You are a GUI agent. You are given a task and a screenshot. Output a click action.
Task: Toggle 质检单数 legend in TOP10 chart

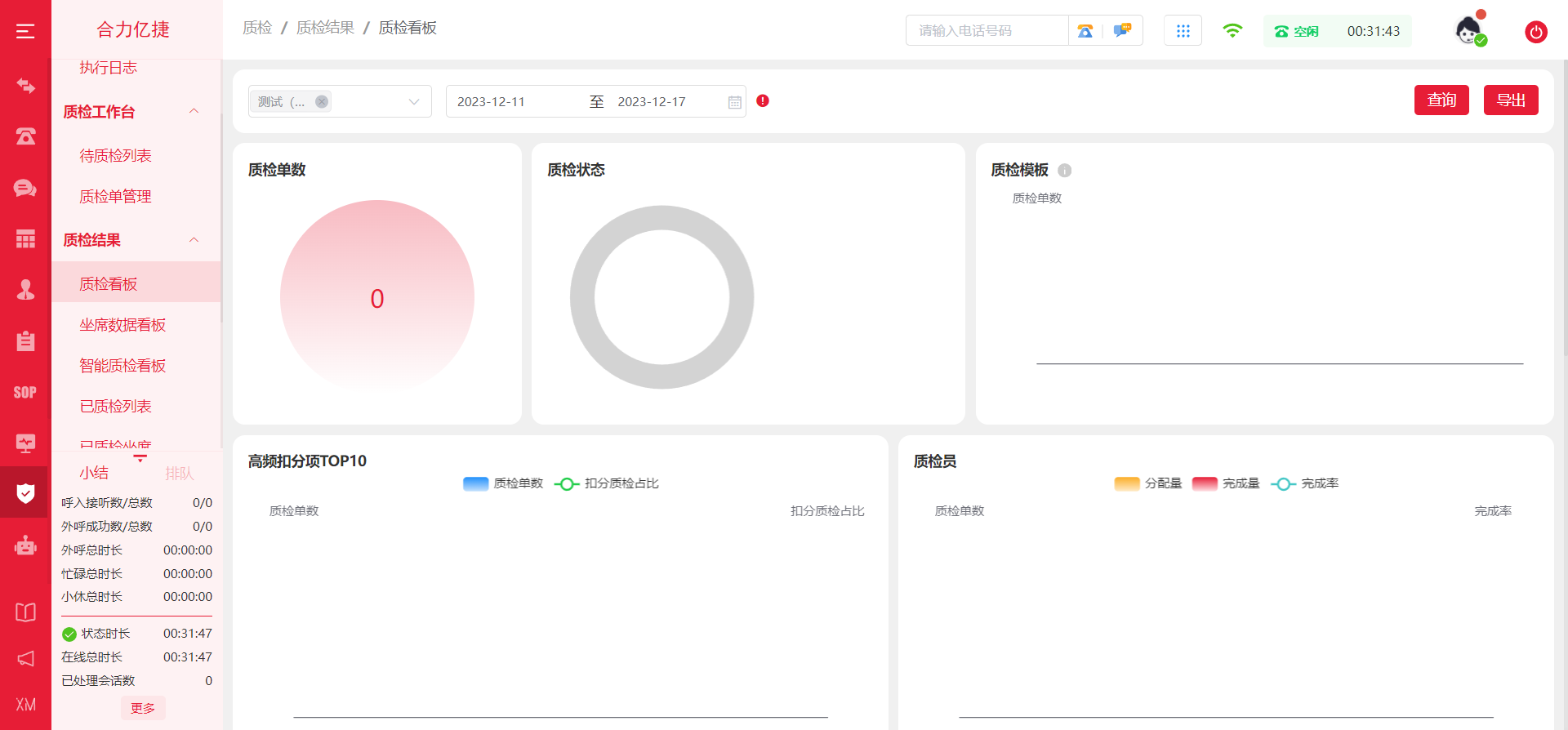503,483
